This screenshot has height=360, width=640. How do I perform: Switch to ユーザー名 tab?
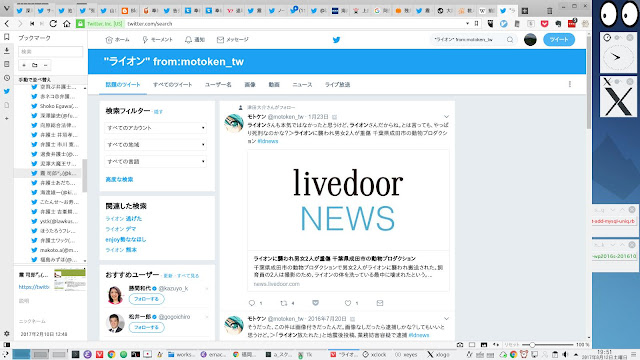pos(218,84)
